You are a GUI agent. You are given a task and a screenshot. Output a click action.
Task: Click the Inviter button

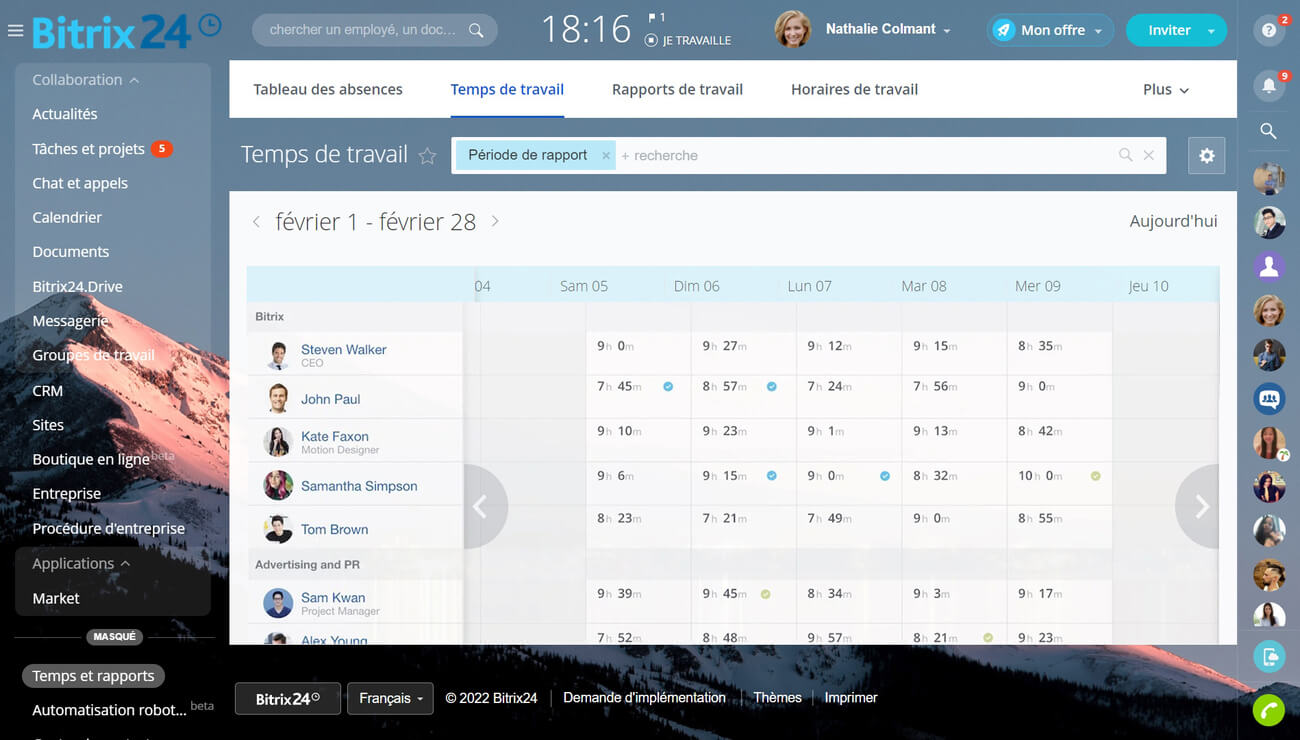(1168, 31)
